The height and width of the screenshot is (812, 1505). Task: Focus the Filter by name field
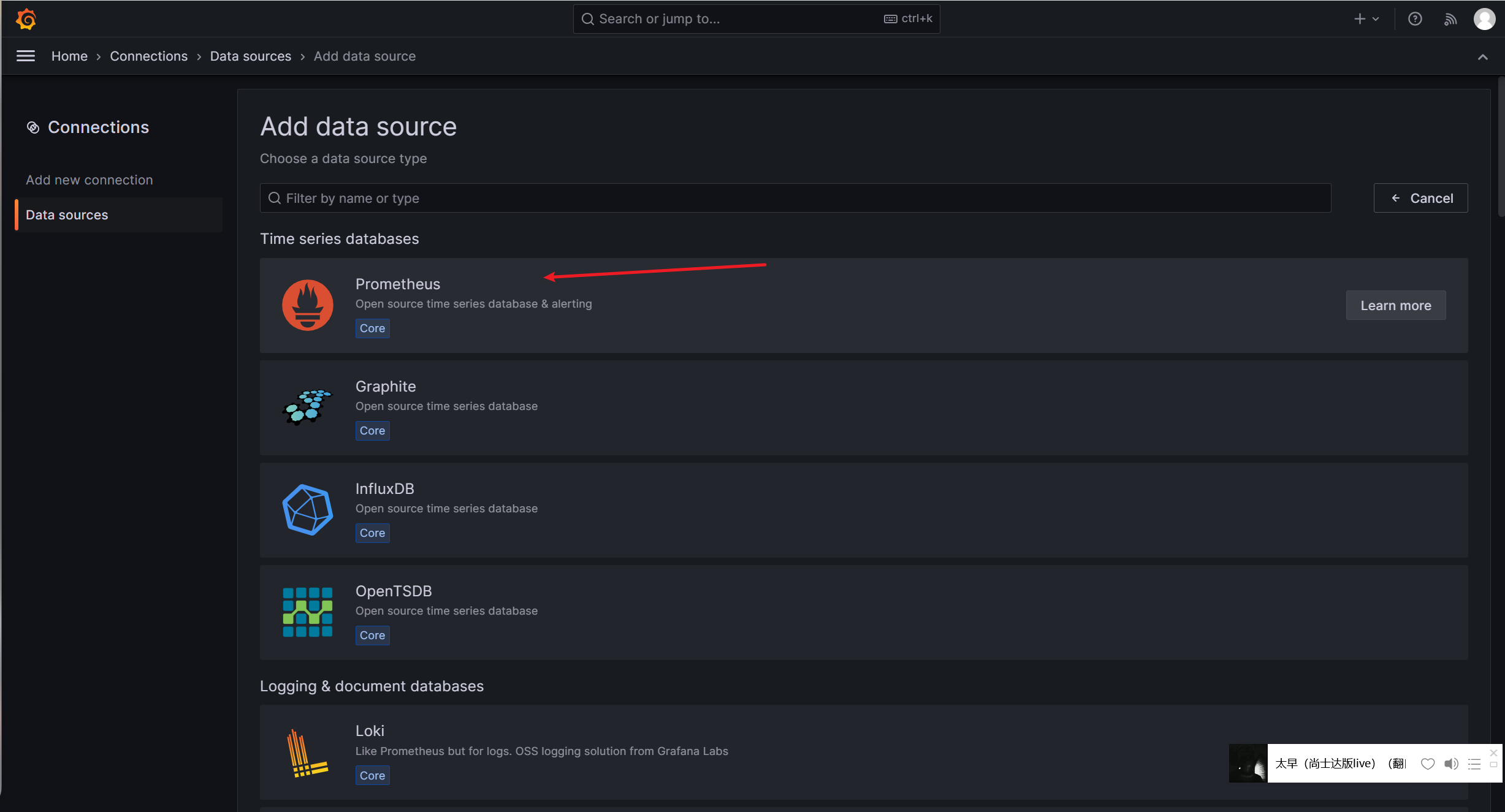pyautogui.click(x=794, y=198)
